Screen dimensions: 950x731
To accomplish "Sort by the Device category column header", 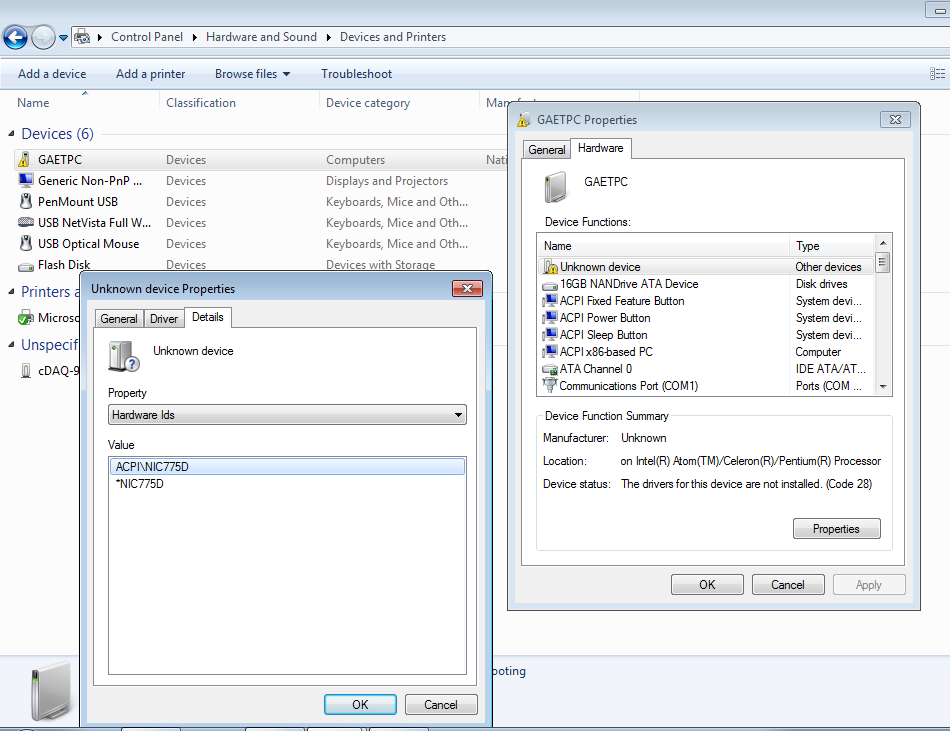I will [399, 103].
